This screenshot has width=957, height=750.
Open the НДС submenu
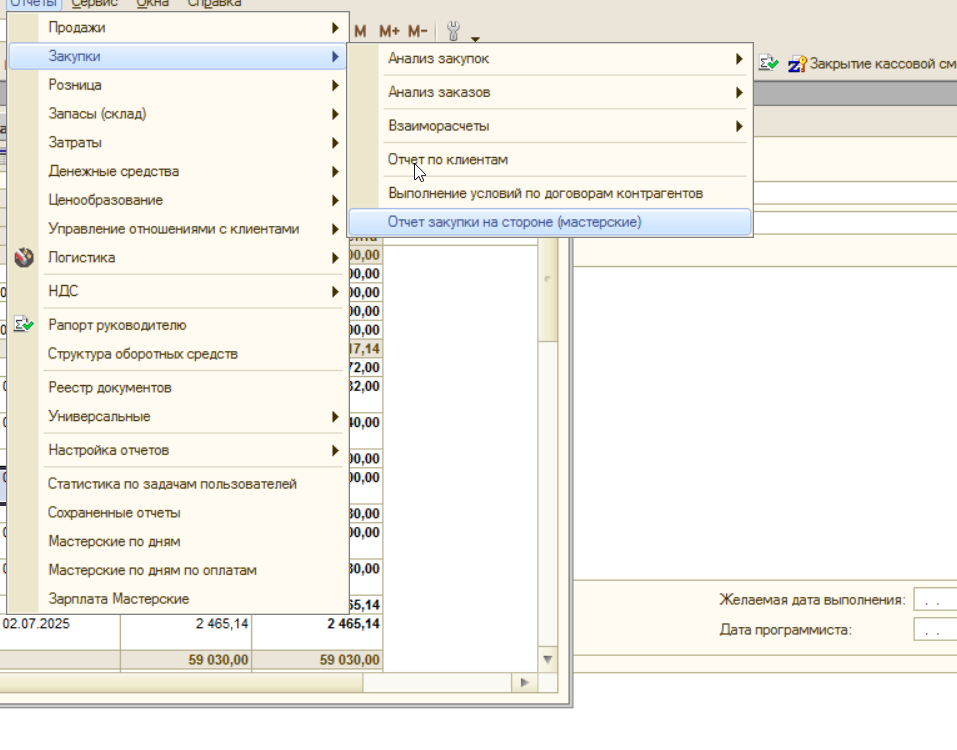pos(177,291)
